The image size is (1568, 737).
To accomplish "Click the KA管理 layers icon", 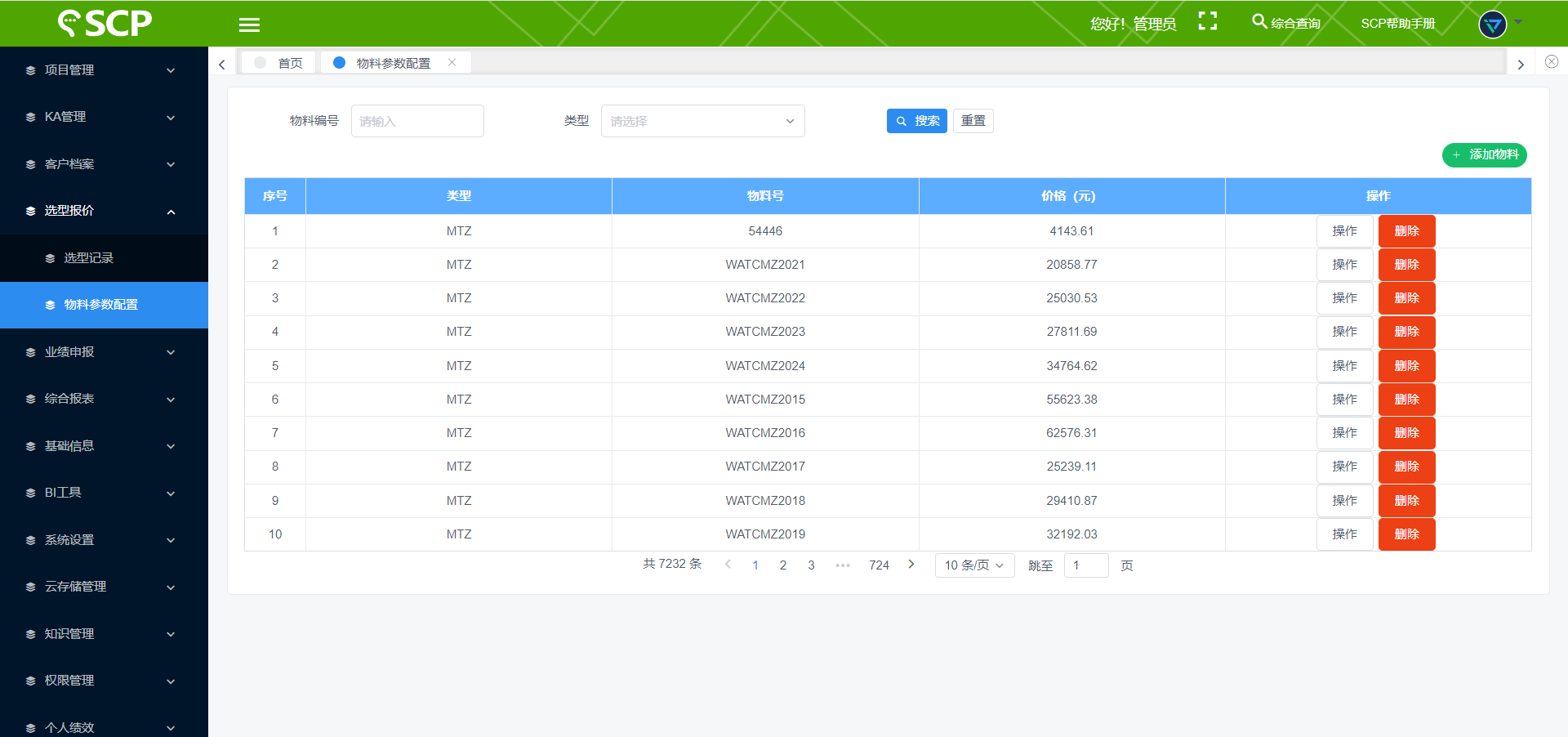I will pyautogui.click(x=30, y=118).
